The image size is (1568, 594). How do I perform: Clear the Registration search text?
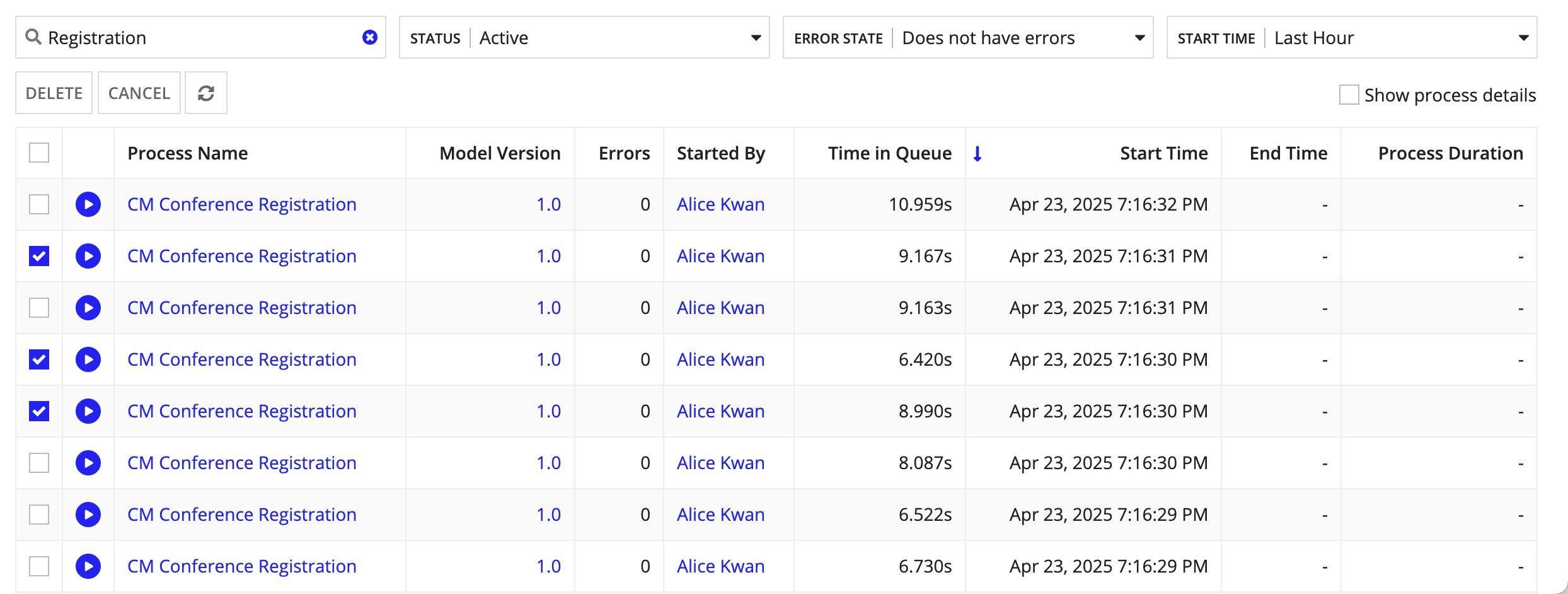point(370,38)
